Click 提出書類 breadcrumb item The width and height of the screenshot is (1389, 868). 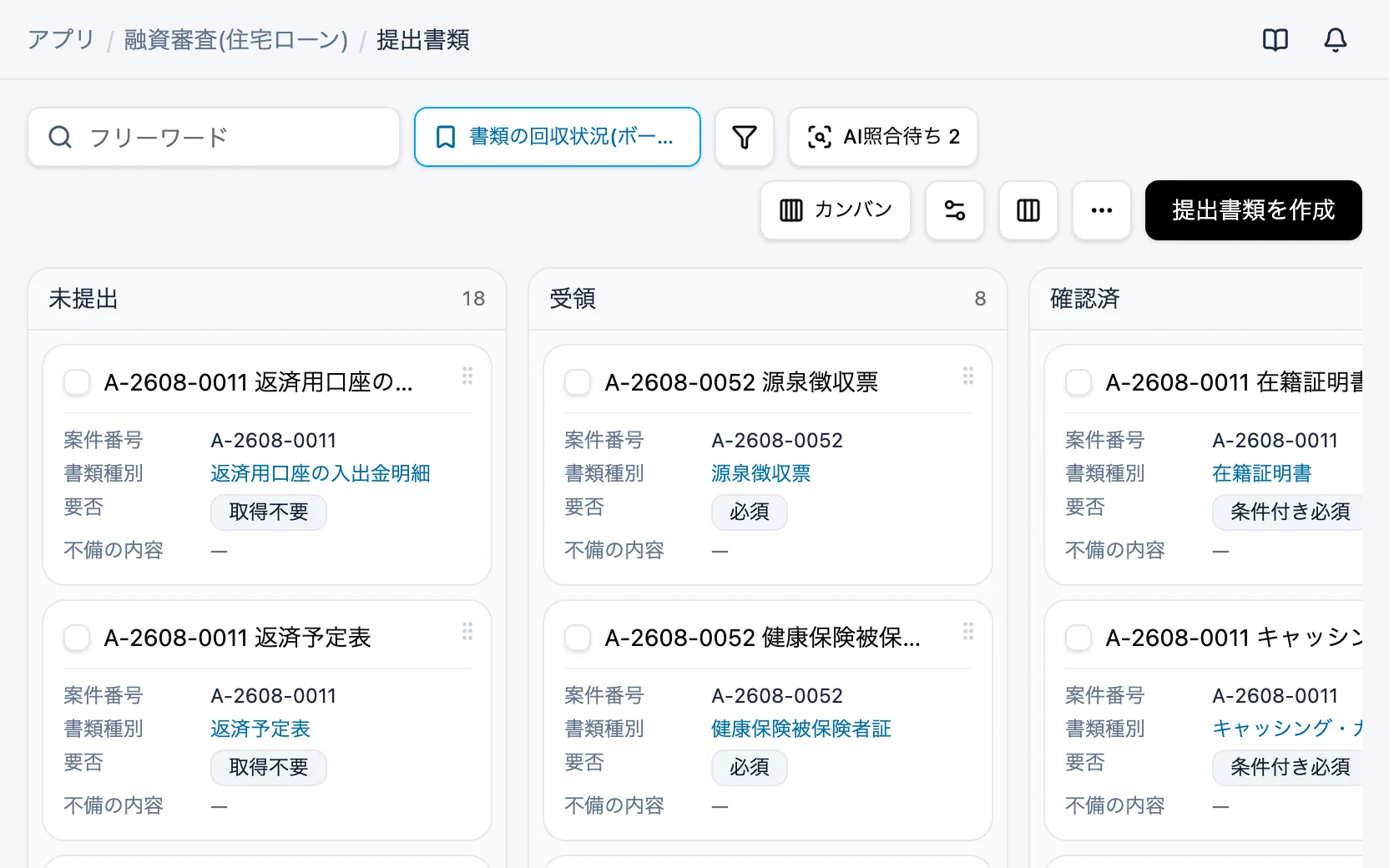coord(423,39)
